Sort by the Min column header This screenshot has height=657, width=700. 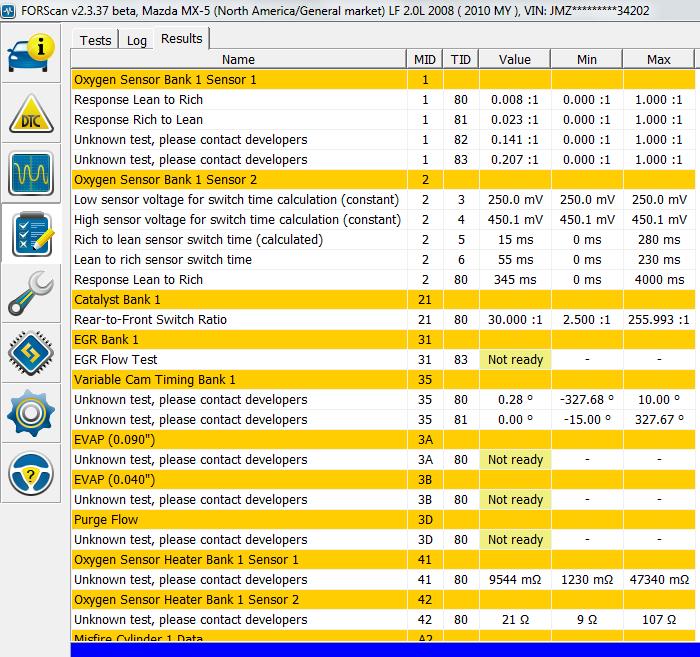click(x=587, y=59)
